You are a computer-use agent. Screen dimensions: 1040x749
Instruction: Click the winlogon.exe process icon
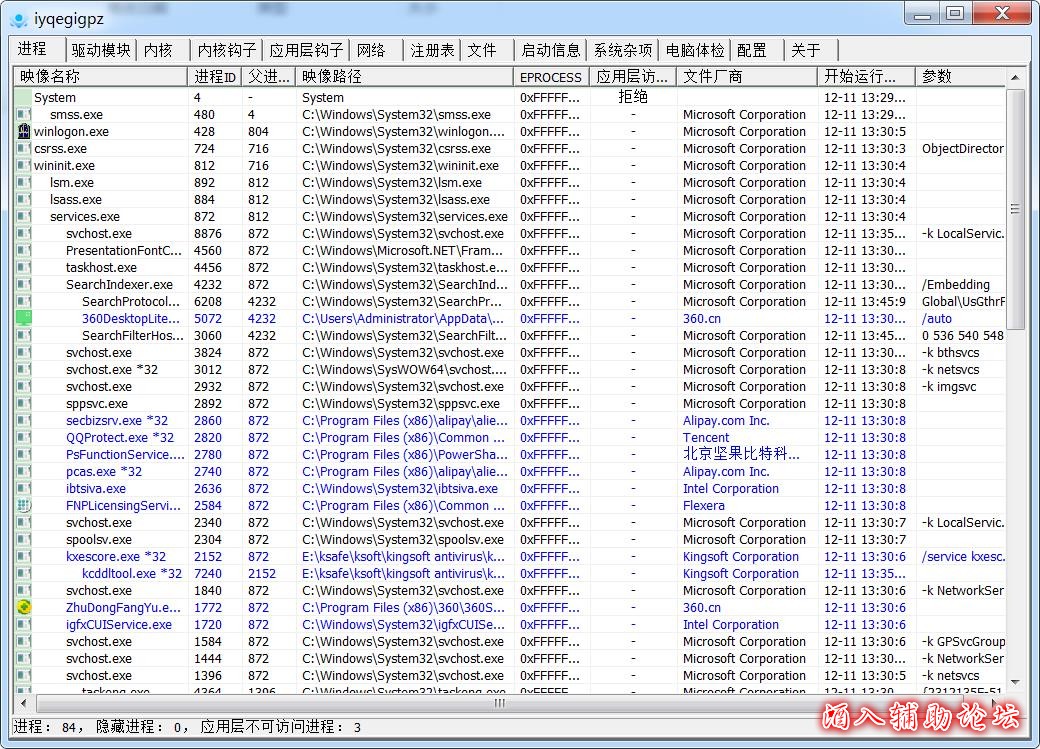click(24, 132)
